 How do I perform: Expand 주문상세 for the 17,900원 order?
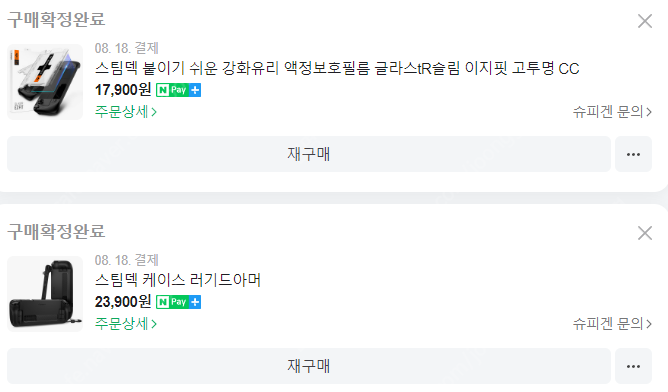tap(126, 112)
